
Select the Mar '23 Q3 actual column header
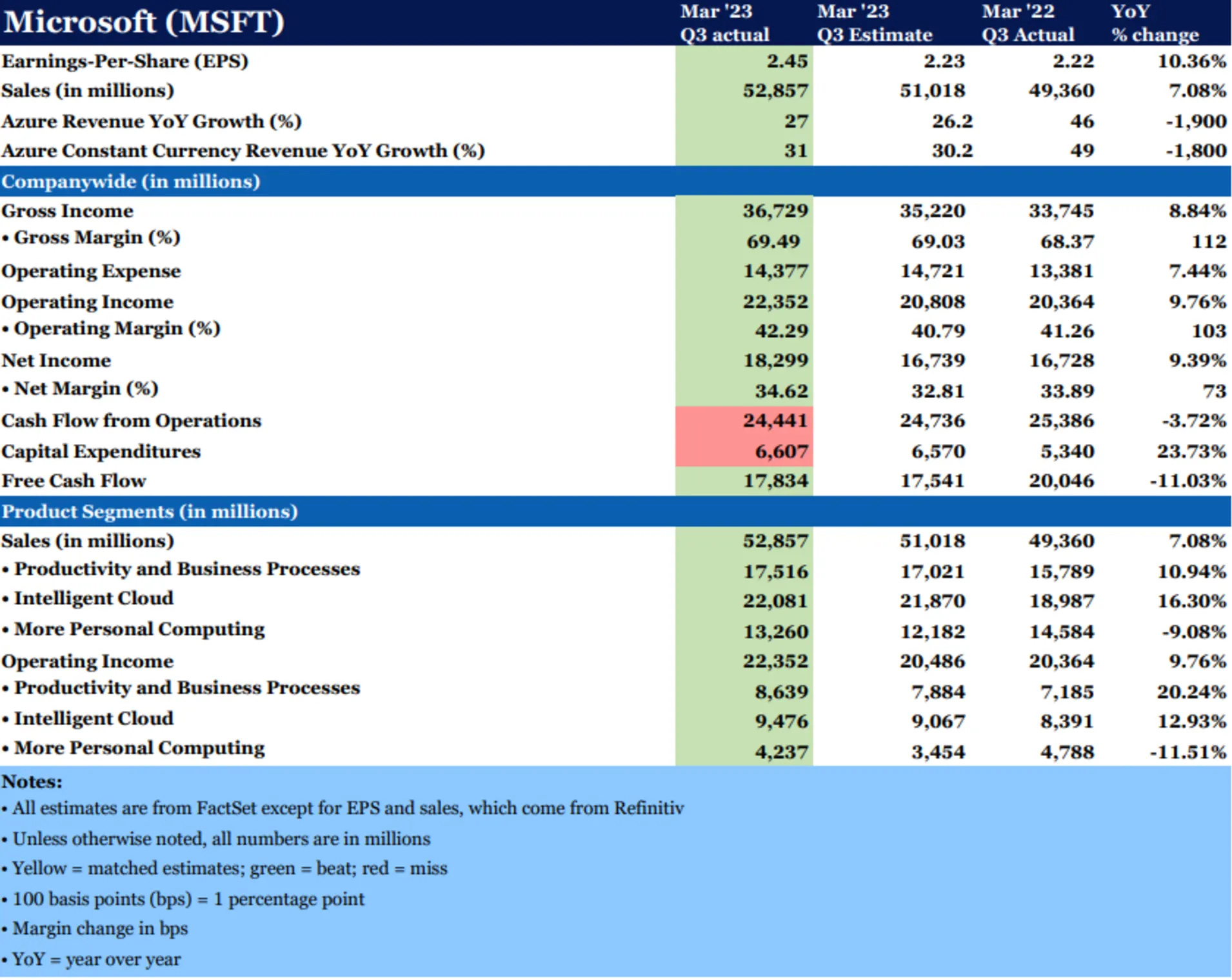pos(724,23)
